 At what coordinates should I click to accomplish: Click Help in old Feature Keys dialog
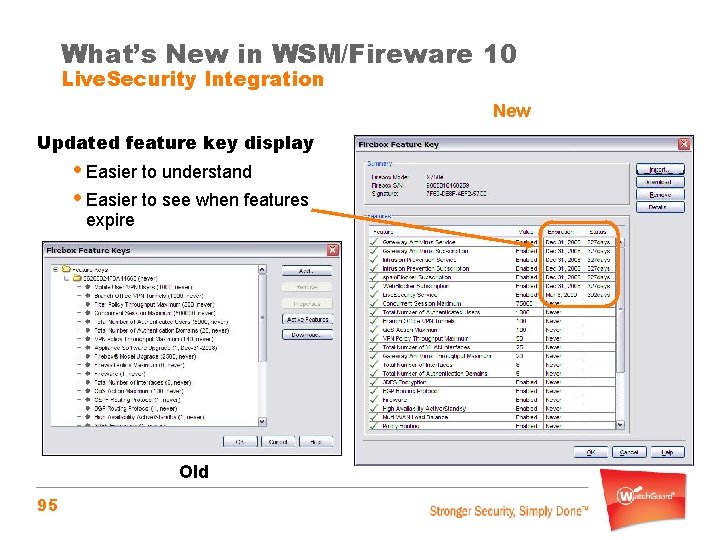pos(316,442)
